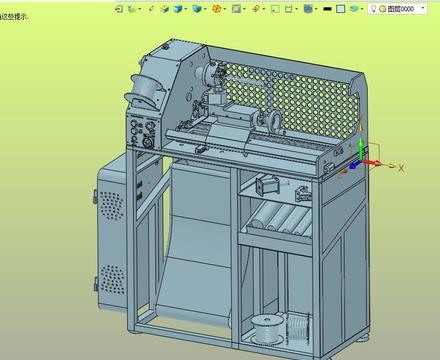
Task: Click the teal layered plane icon
Action: [354, 9]
